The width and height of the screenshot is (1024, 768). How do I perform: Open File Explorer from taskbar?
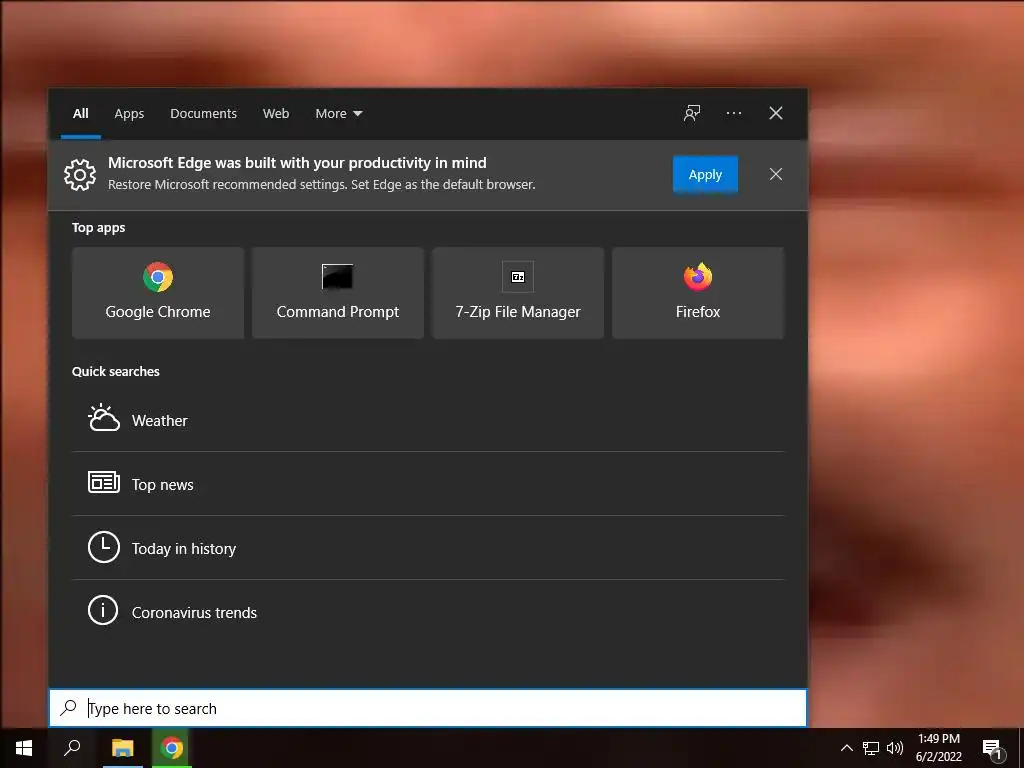(123, 748)
